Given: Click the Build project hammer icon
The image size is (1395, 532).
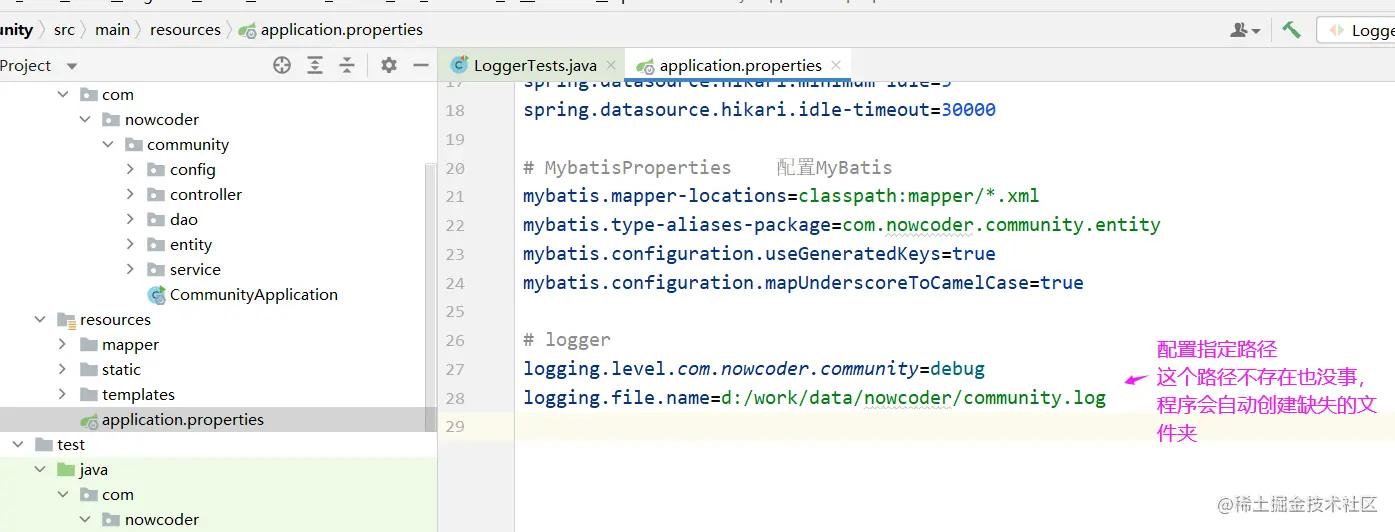Looking at the screenshot, I should [x=1291, y=29].
